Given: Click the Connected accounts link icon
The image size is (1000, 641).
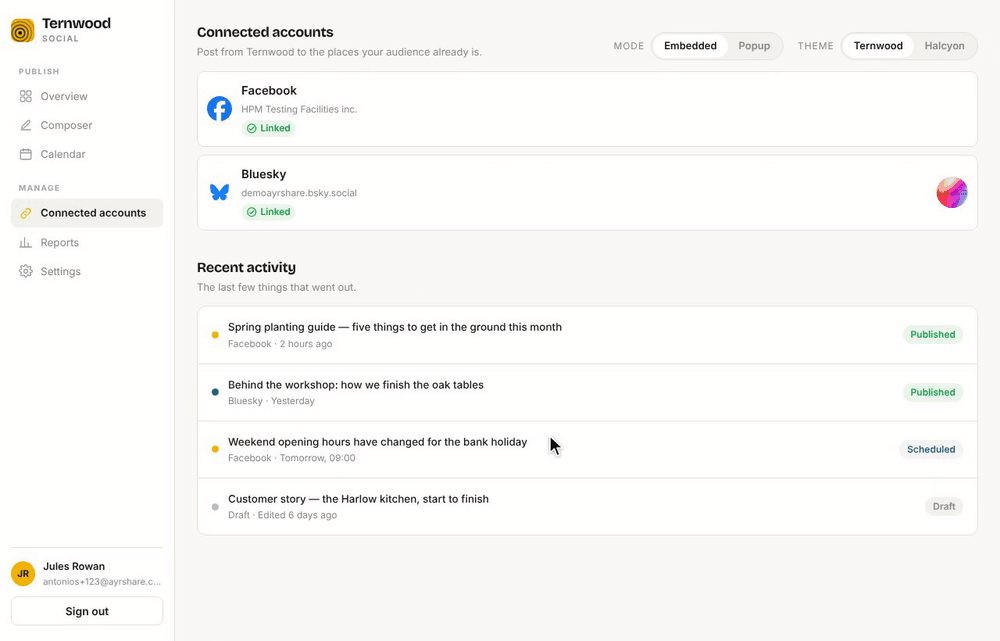Looking at the screenshot, I should coord(26,213).
